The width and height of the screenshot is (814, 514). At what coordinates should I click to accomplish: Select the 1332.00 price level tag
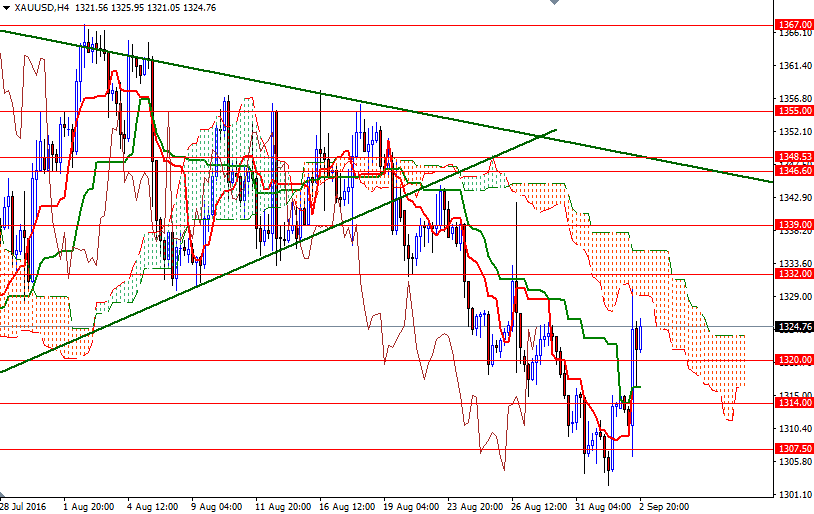click(x=792, y=273)
